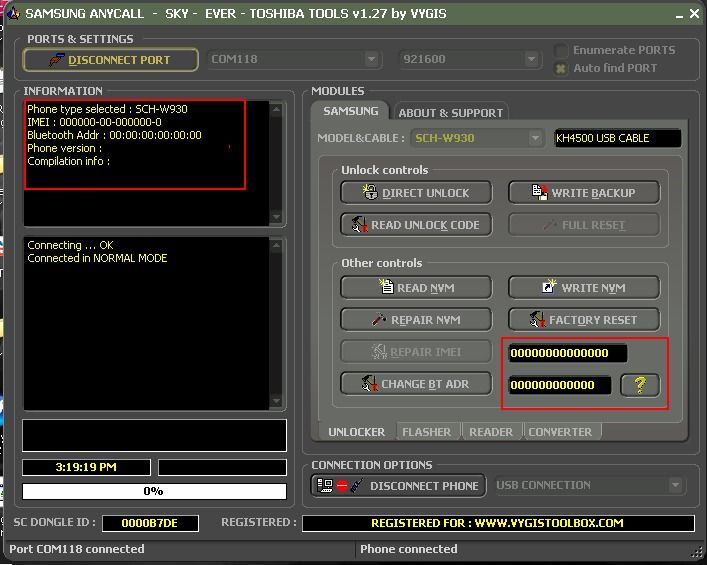Click the tools icon on Factory Reset
707x565 pixels.
537,319
